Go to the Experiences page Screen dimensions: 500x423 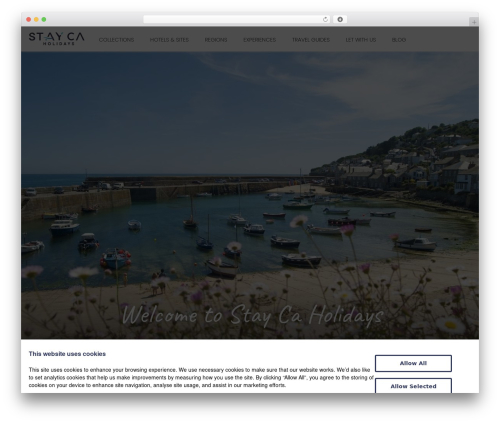click(x=260, y=40)
